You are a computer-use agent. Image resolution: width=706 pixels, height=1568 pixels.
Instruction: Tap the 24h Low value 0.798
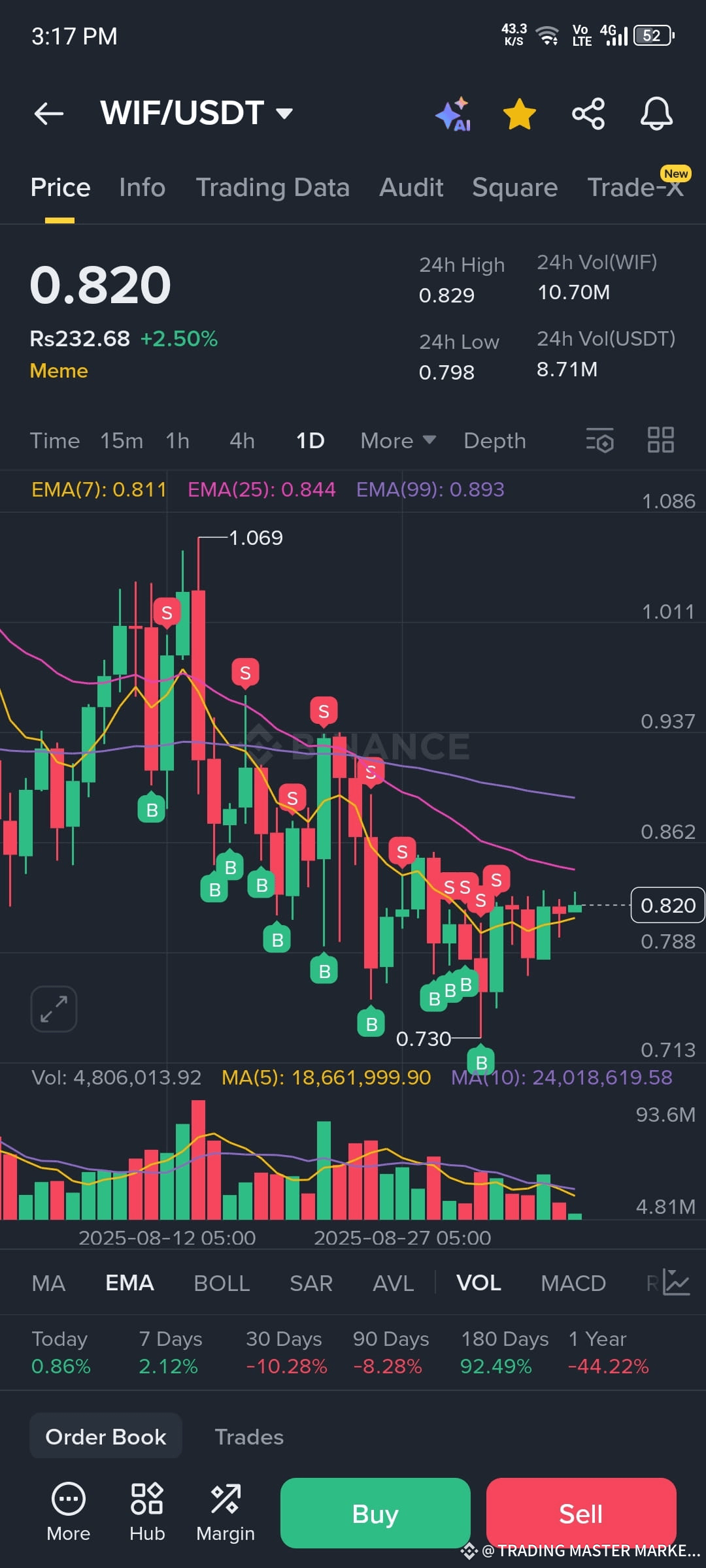pyautogui.click(x=446, y=372)
